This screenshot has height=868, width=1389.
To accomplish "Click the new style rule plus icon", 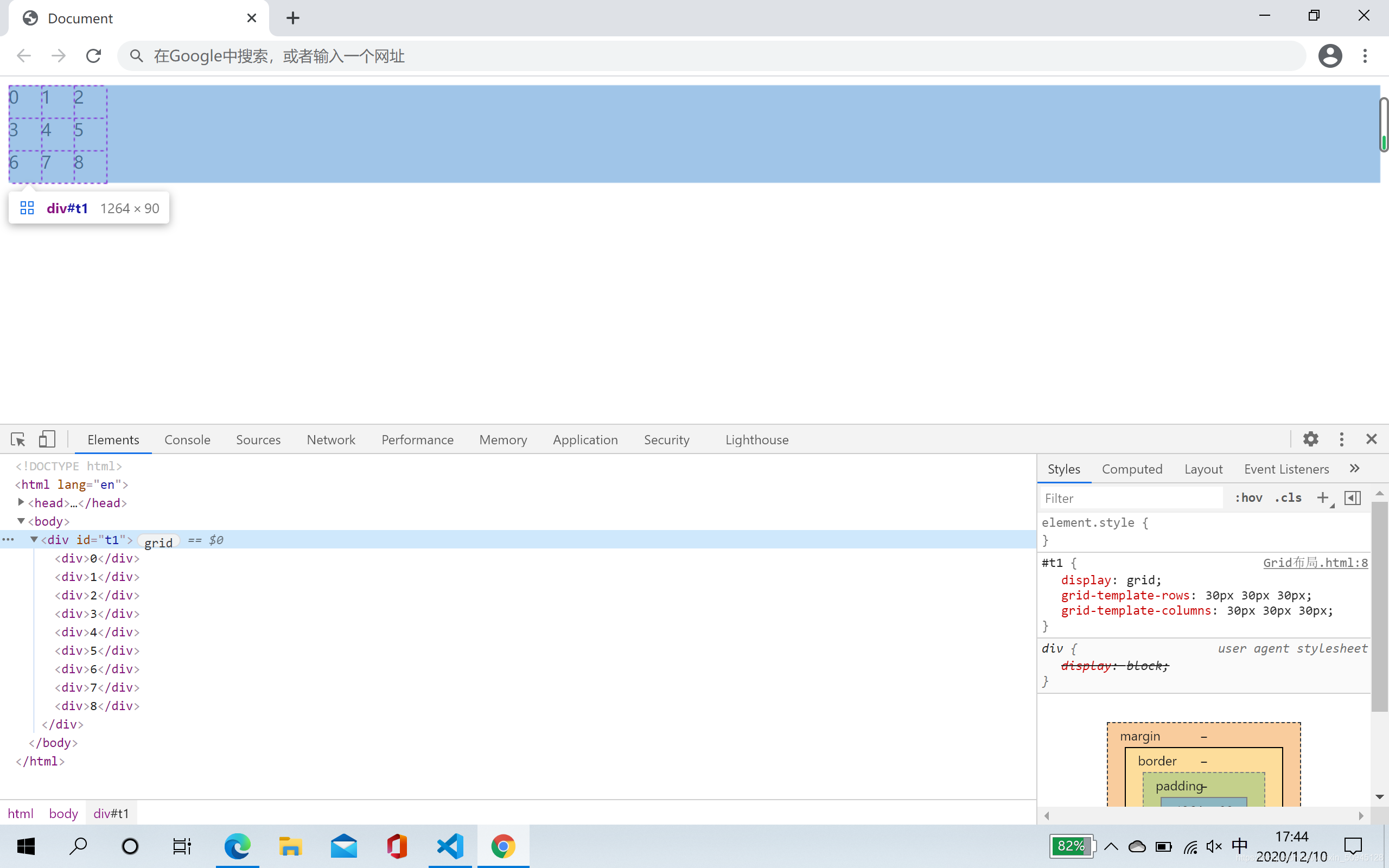I will 1322,497.
